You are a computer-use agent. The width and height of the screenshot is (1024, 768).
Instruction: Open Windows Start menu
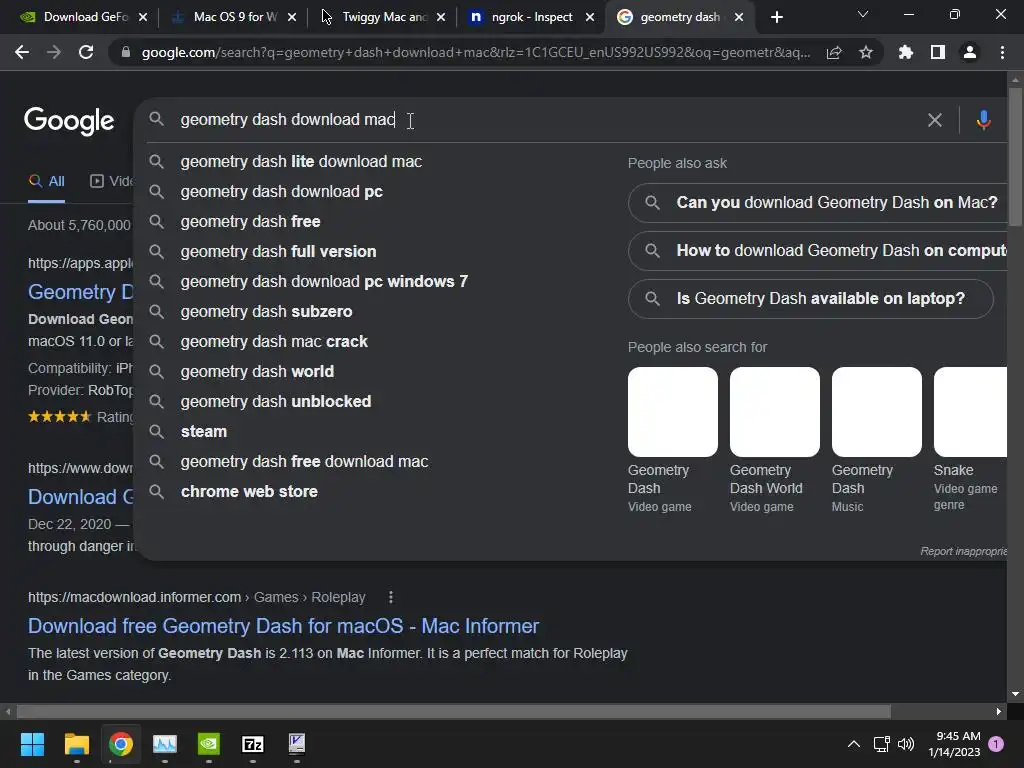(32, 744)
